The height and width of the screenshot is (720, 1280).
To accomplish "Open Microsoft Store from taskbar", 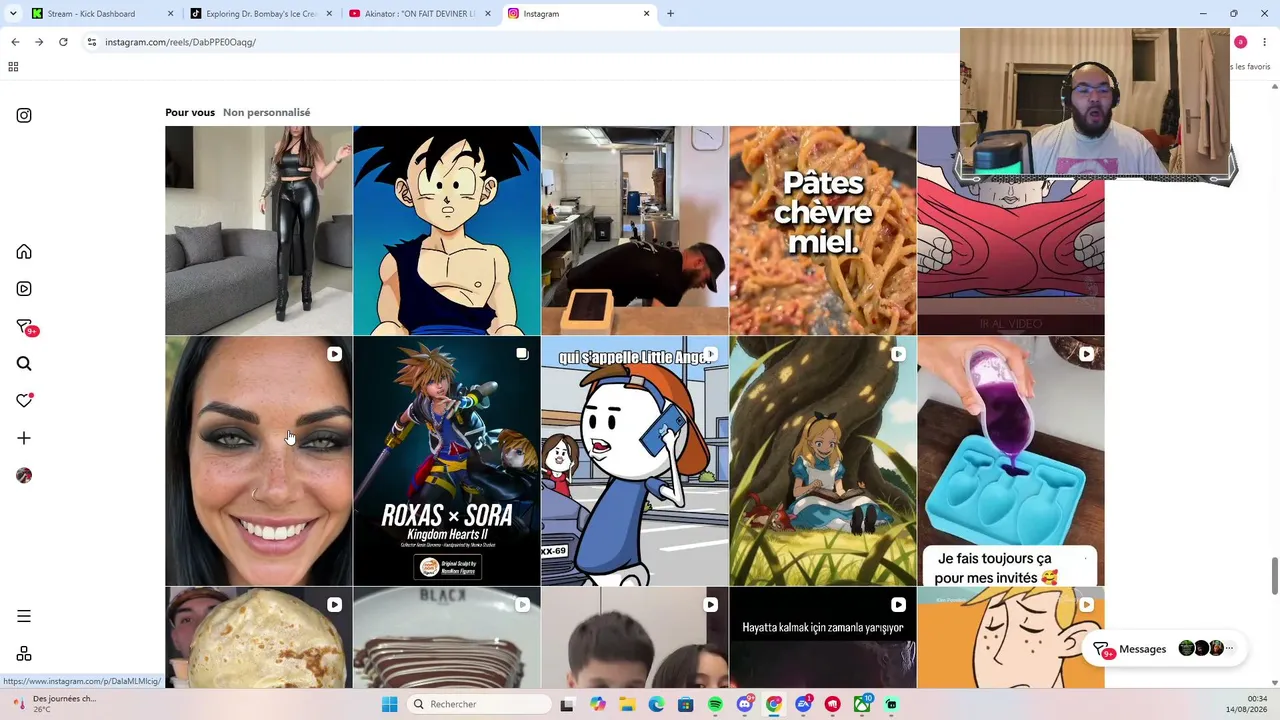I will (x=685, y=704).
